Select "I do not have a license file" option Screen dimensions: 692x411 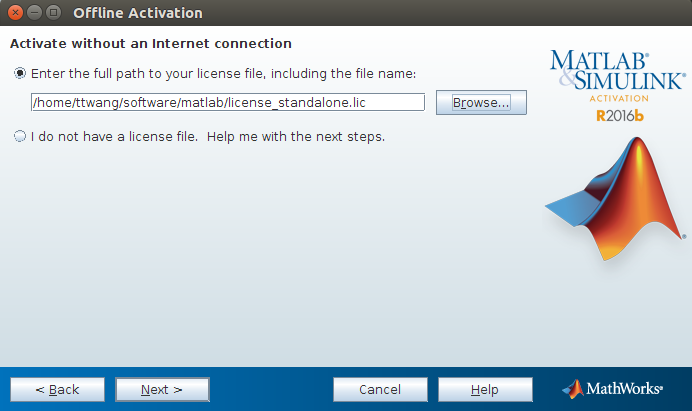[x=20, y=136]
